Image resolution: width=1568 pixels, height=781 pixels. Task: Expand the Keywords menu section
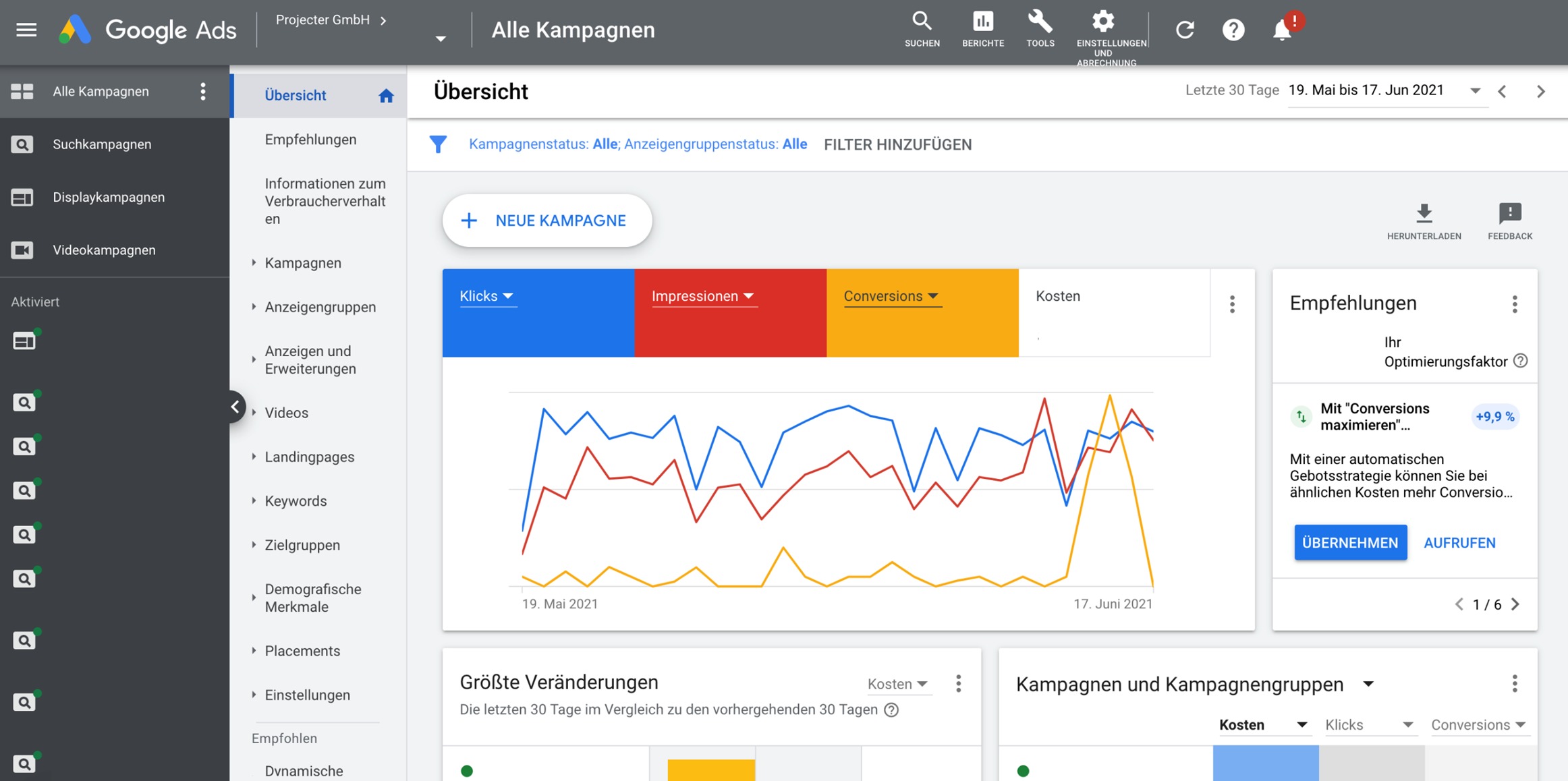pyautogui.click(x=254, y=500)
